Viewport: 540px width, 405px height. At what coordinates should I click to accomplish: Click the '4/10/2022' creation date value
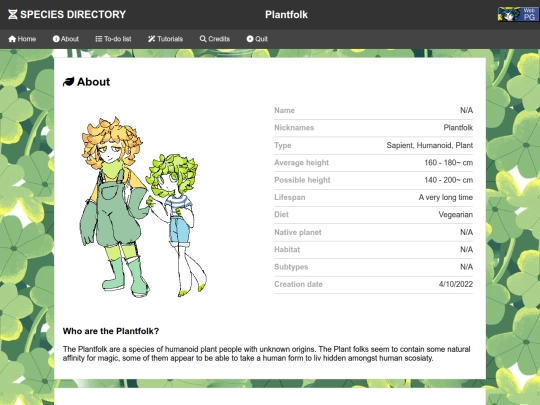(x=456, y=284)
